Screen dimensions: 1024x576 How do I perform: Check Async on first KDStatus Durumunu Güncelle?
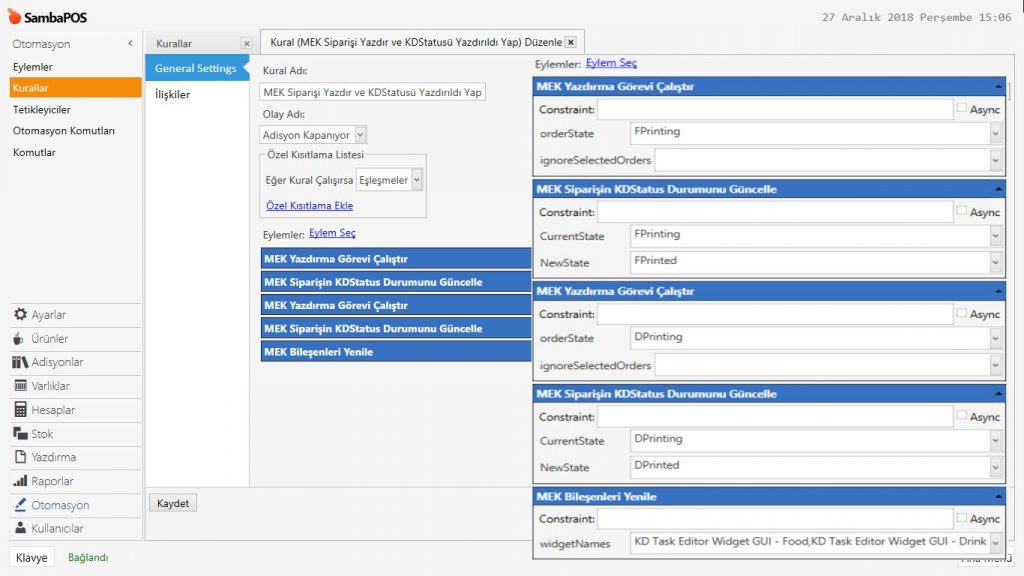(x=962, y=211)
